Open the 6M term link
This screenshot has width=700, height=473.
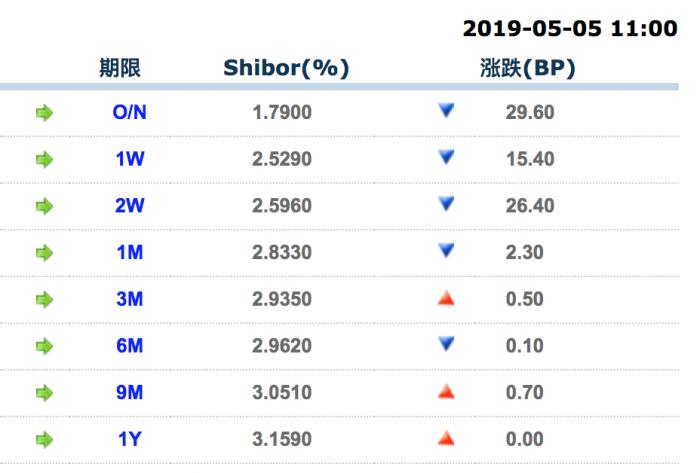(x=129, y=346)
